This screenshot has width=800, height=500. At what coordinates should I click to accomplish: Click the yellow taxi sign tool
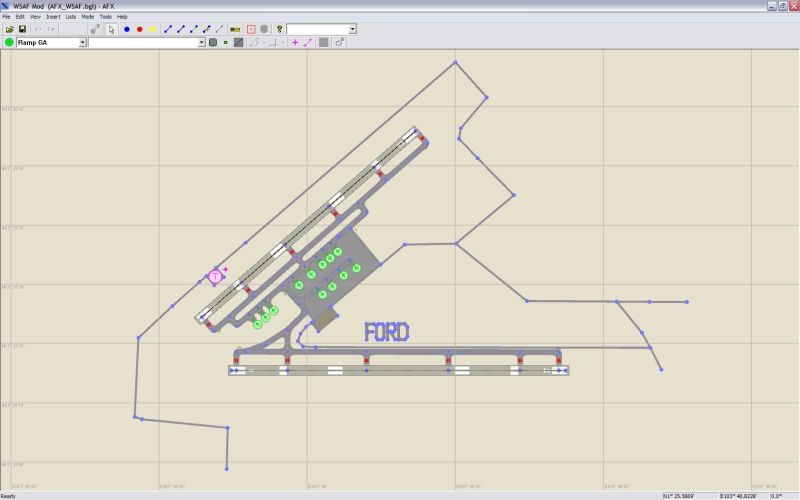(x=235, y=29)
